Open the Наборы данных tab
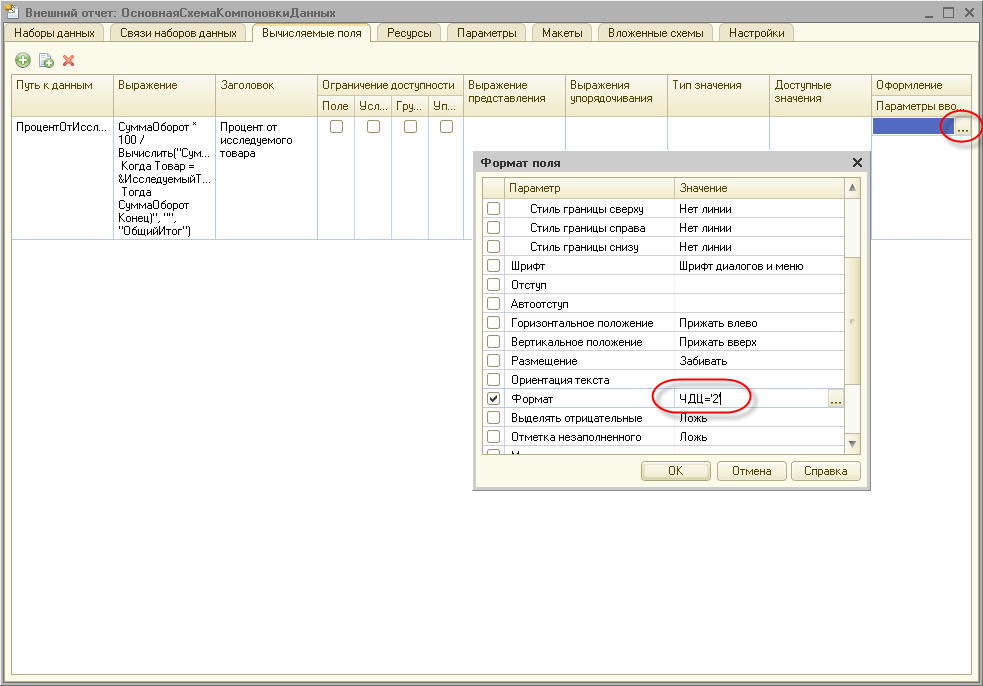 (54, 33)
